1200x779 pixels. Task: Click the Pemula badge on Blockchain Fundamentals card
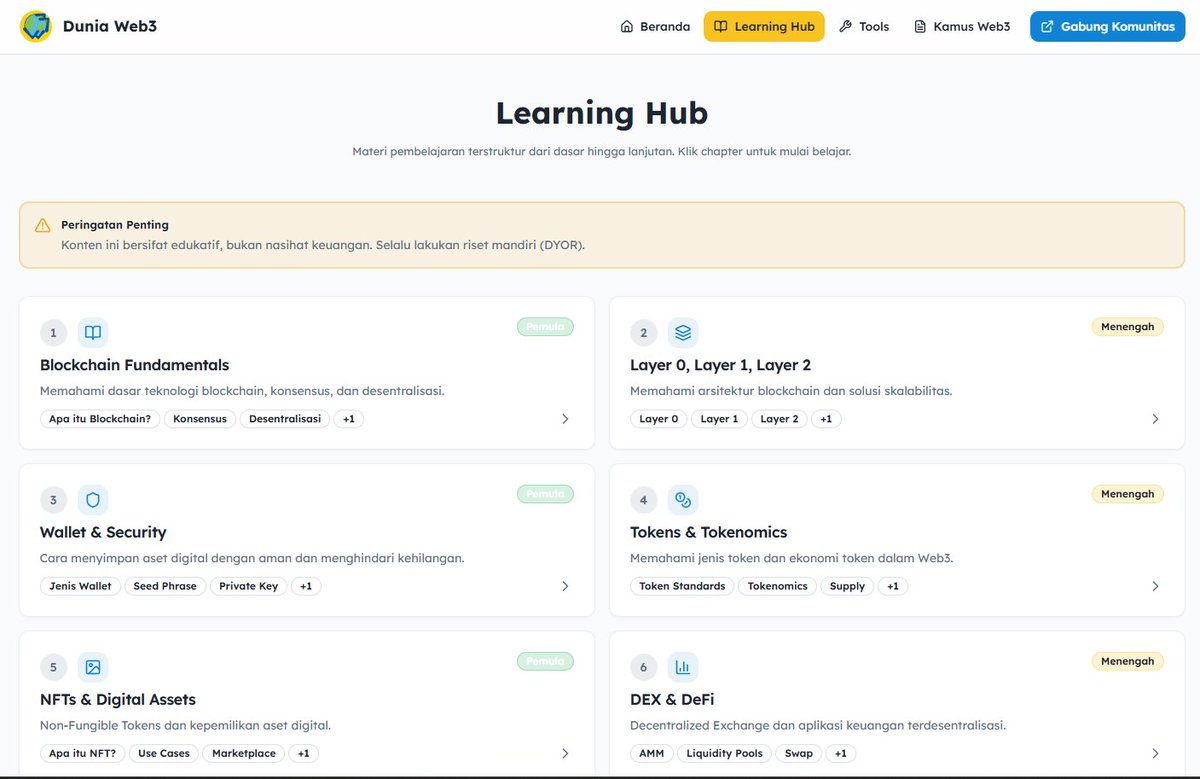click(546, 326)
